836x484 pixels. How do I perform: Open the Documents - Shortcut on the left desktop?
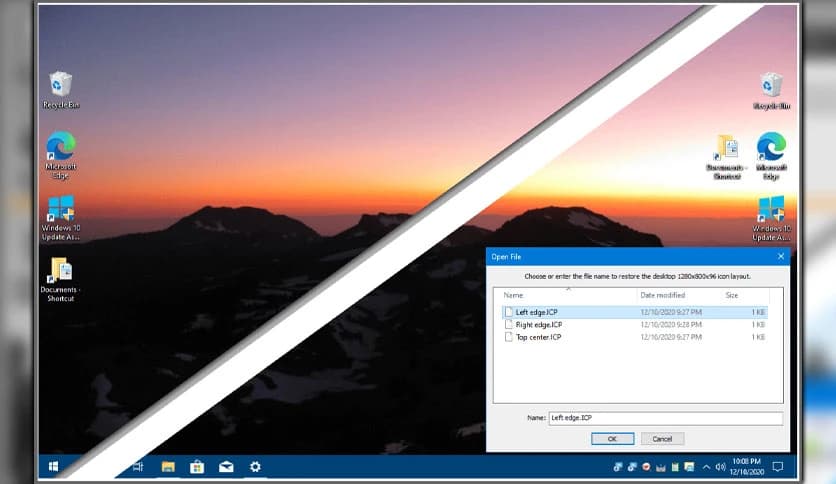[x=61, y=273]
